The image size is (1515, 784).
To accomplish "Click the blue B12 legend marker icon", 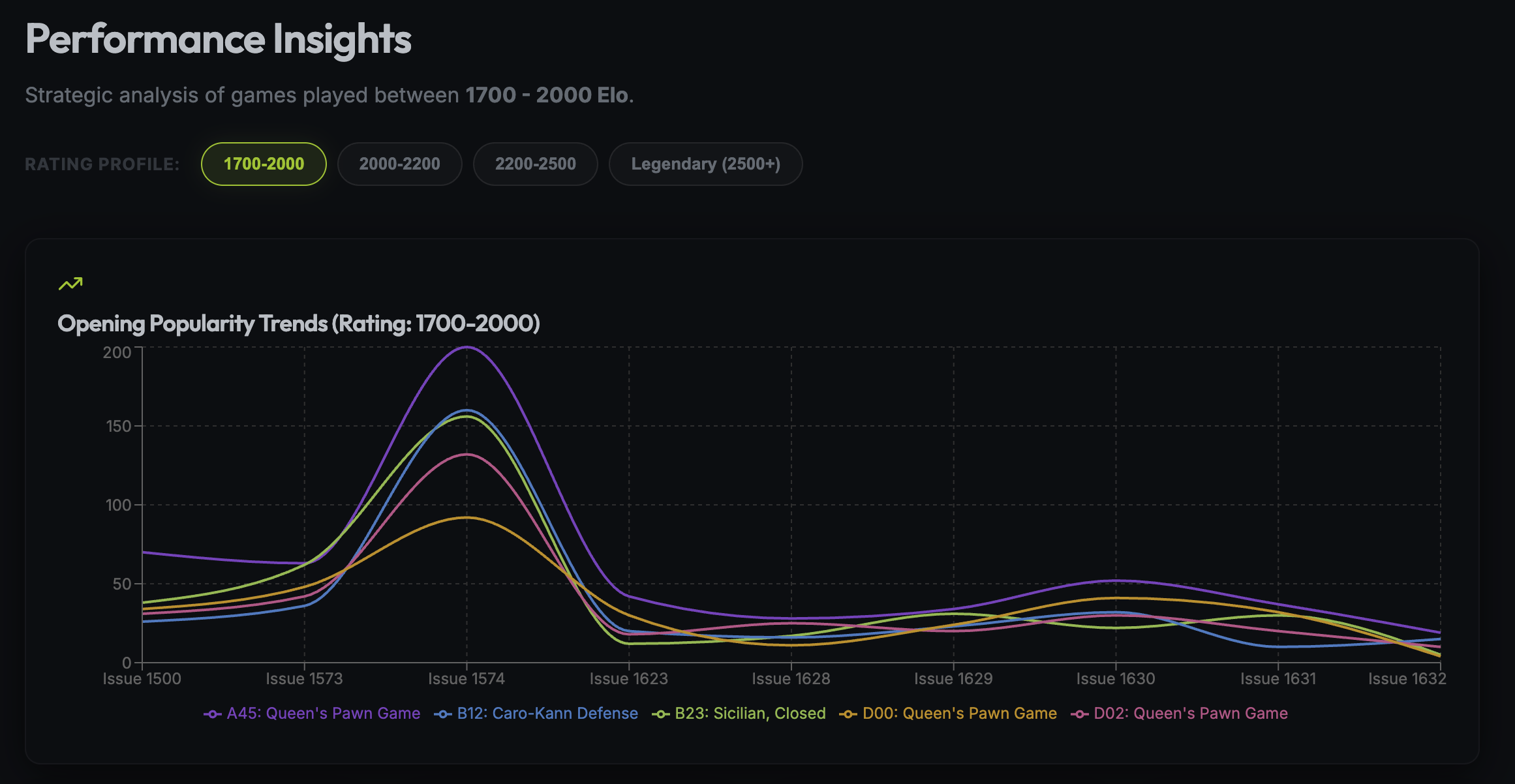I will point(442,713).
